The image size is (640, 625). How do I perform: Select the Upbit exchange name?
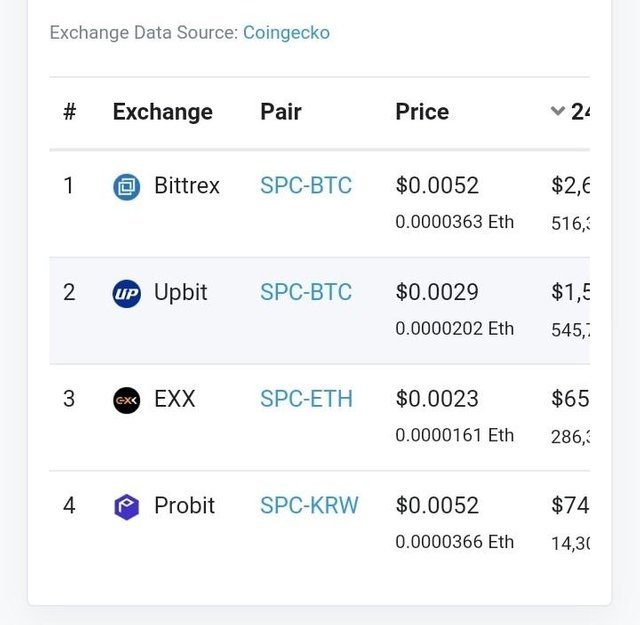(181, 292)
